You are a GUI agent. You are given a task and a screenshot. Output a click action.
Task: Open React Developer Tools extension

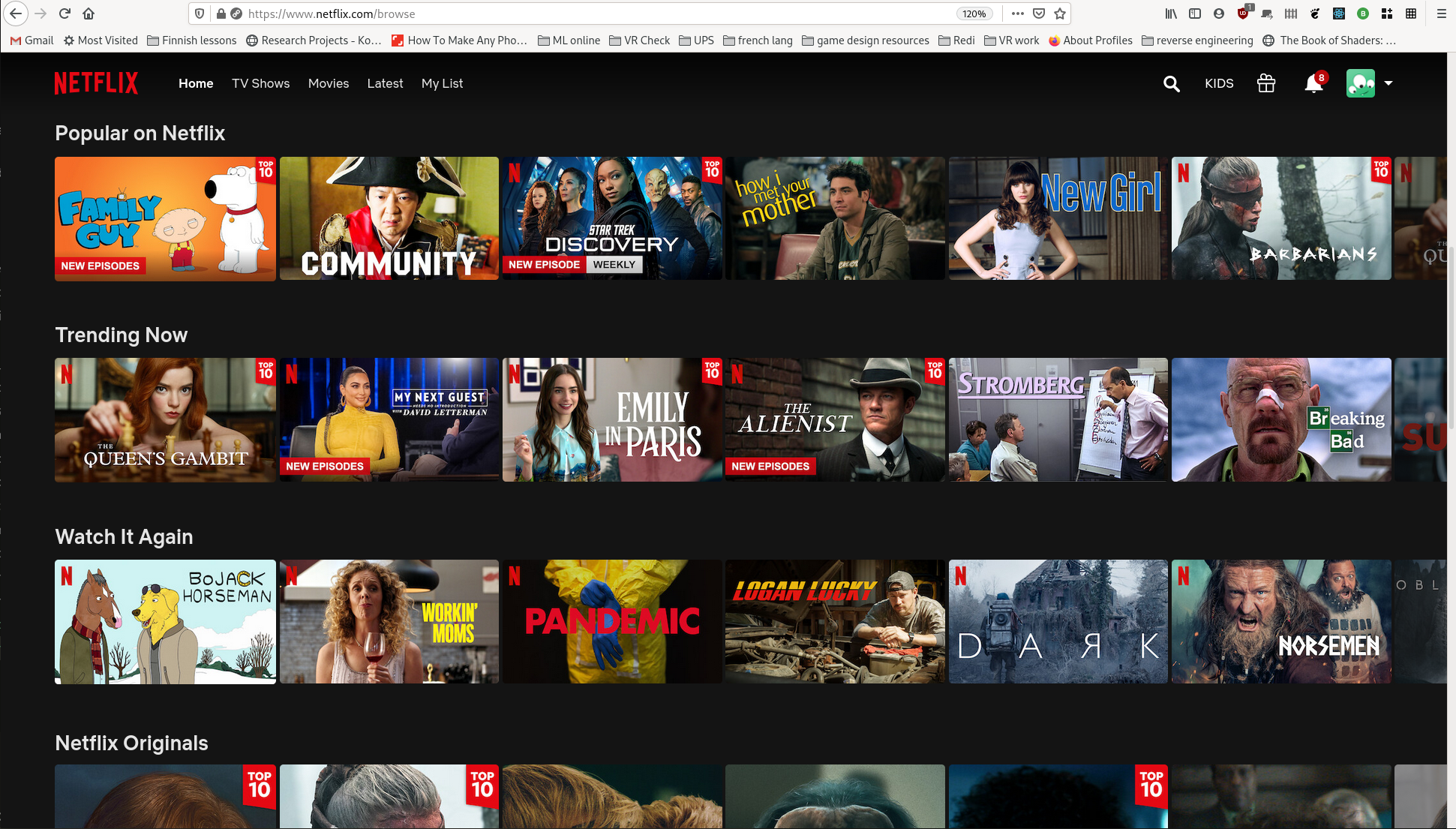pos(1339,14)
